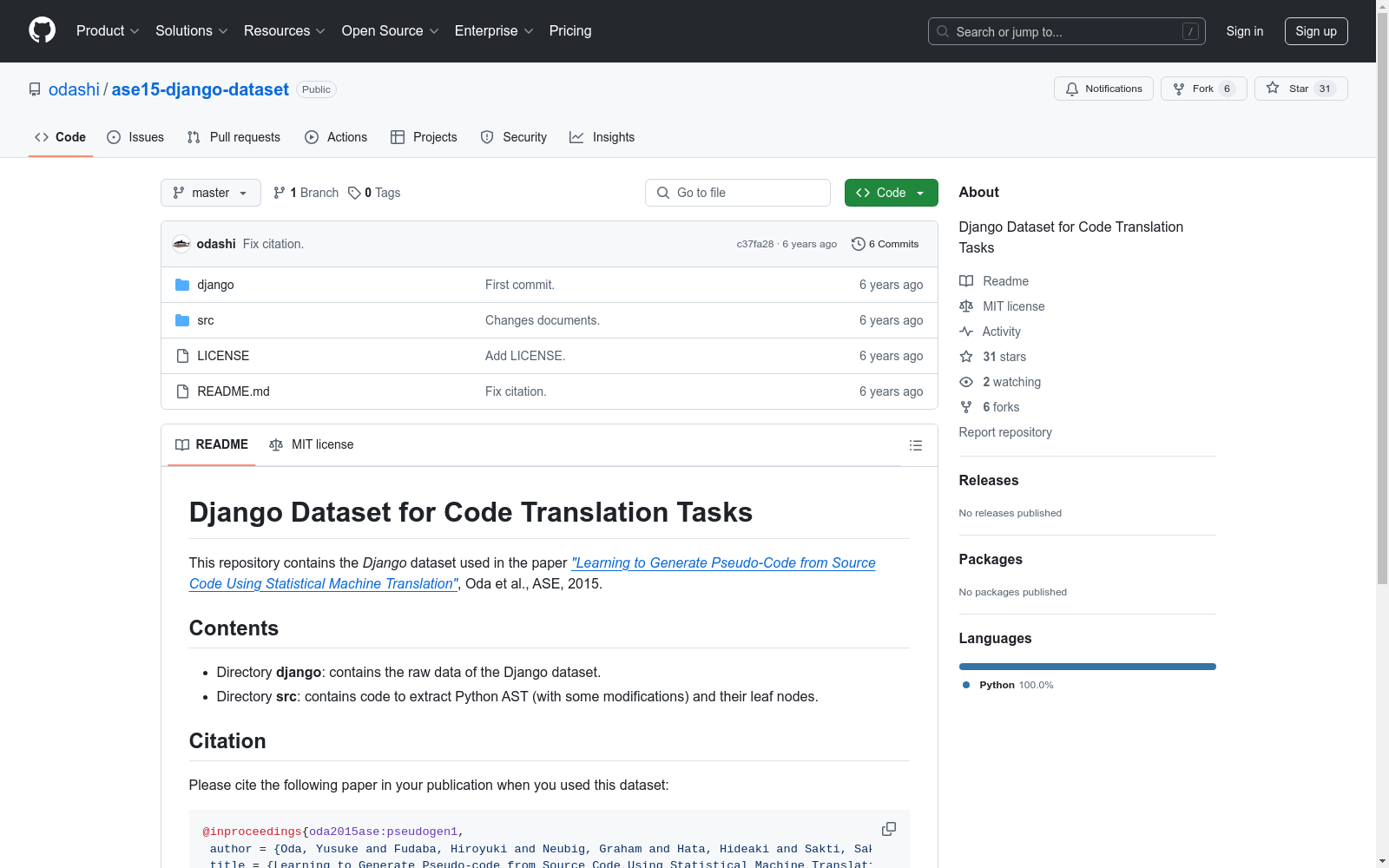1389x868 pixels.
Task: Click the LICENSE file icon
Action: point(182,356)
